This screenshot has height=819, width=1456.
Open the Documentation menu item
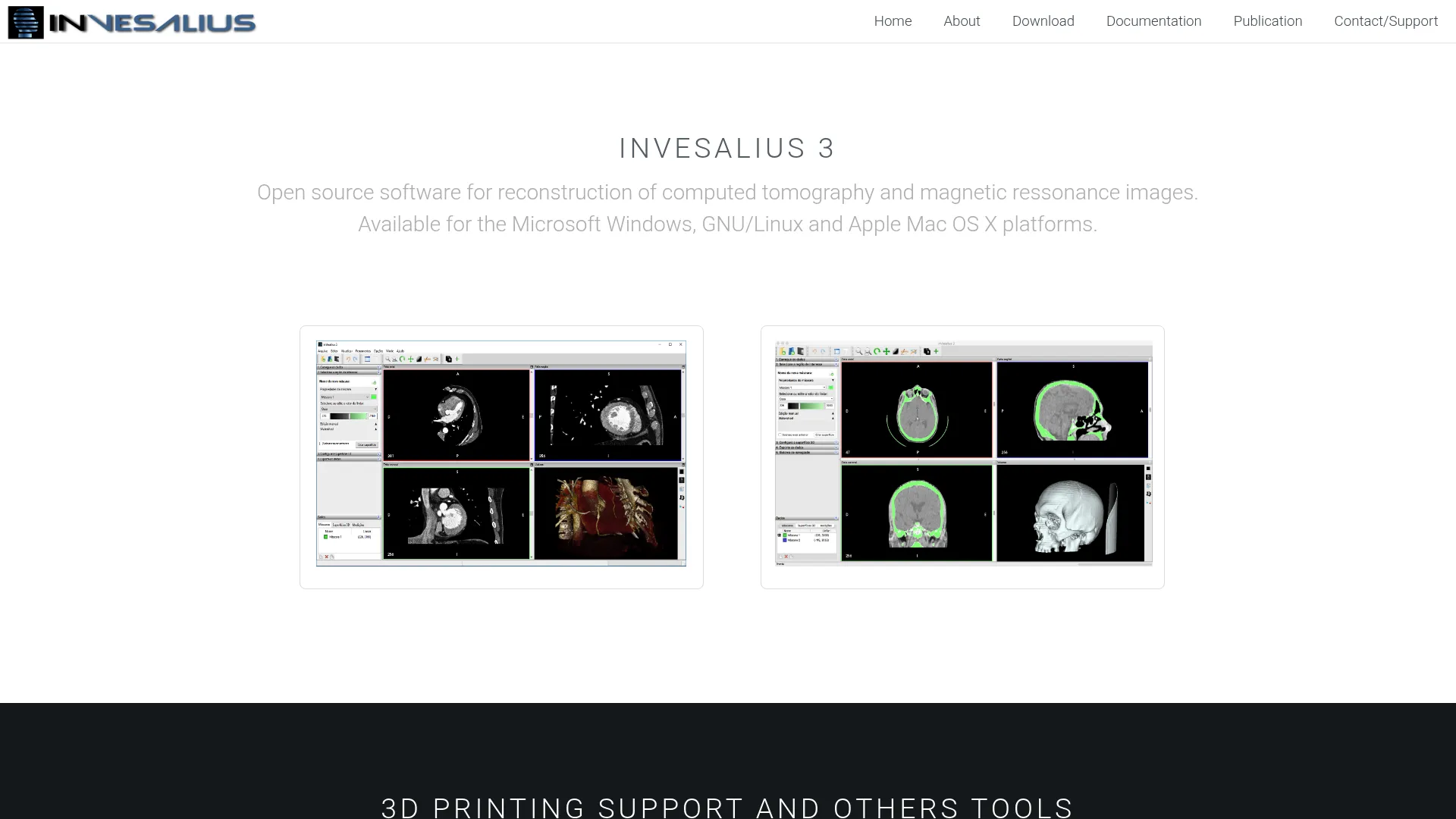pyautogui.click(x=1153, y=21)
